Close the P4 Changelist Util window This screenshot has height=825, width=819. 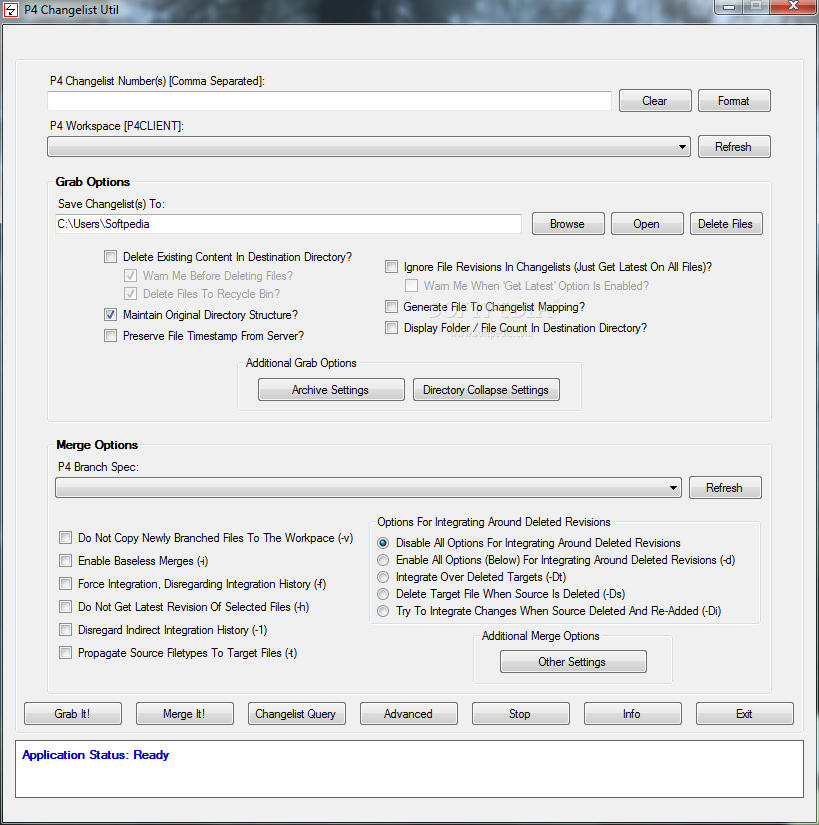click(x=793, y=6)
